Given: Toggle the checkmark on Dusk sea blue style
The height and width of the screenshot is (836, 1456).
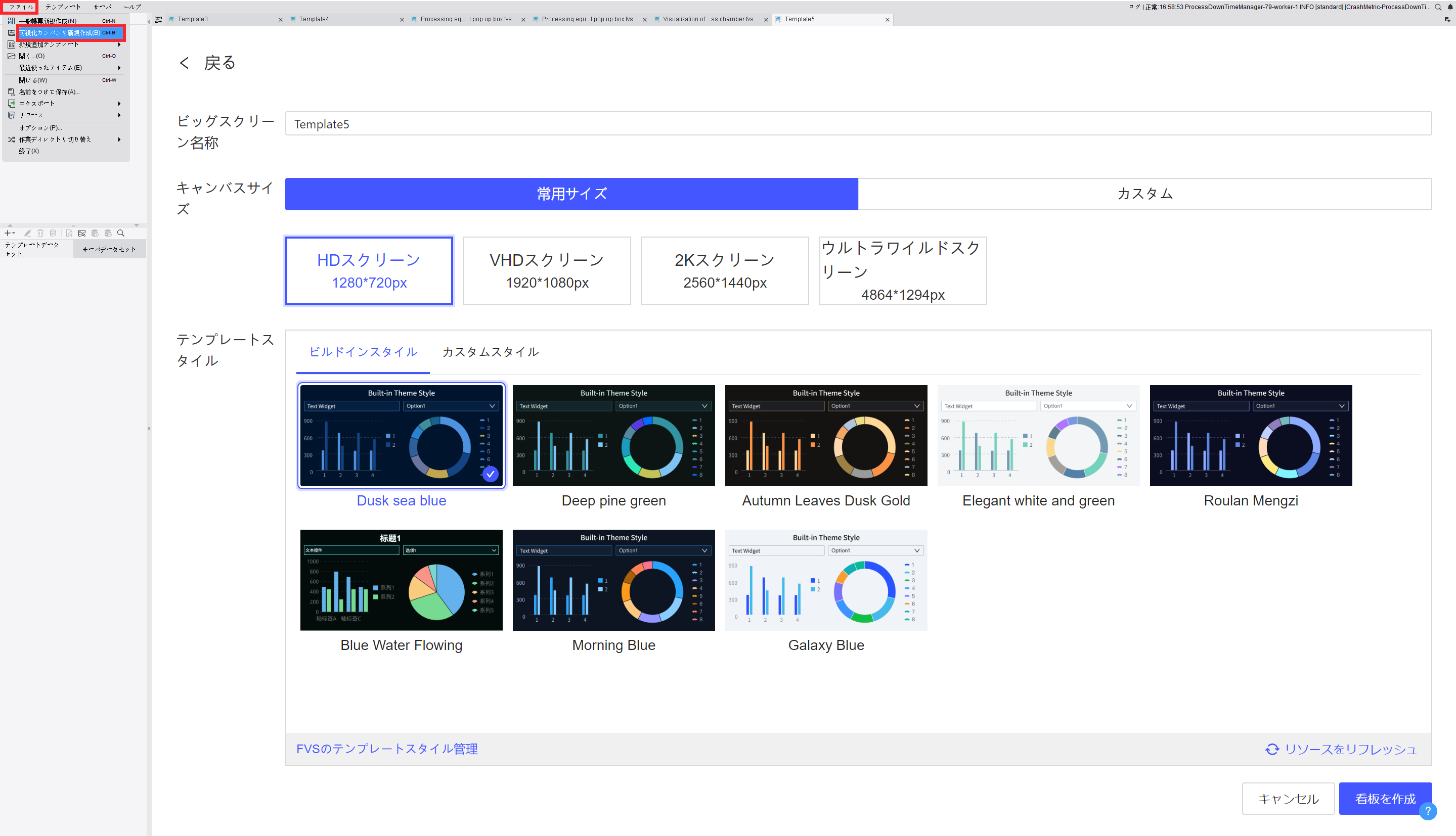Looking at the screenshot, I should tap(491, 474).
